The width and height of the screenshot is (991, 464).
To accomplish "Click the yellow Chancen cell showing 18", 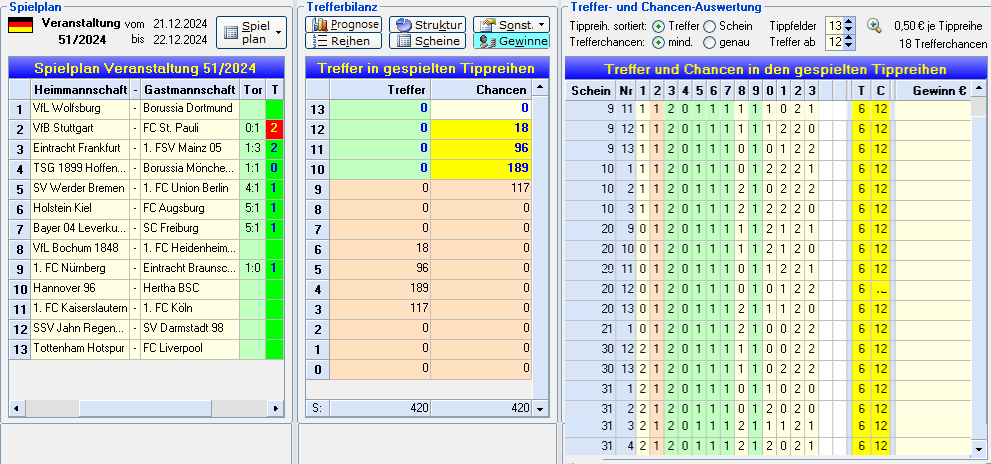I will pos(482,128).
